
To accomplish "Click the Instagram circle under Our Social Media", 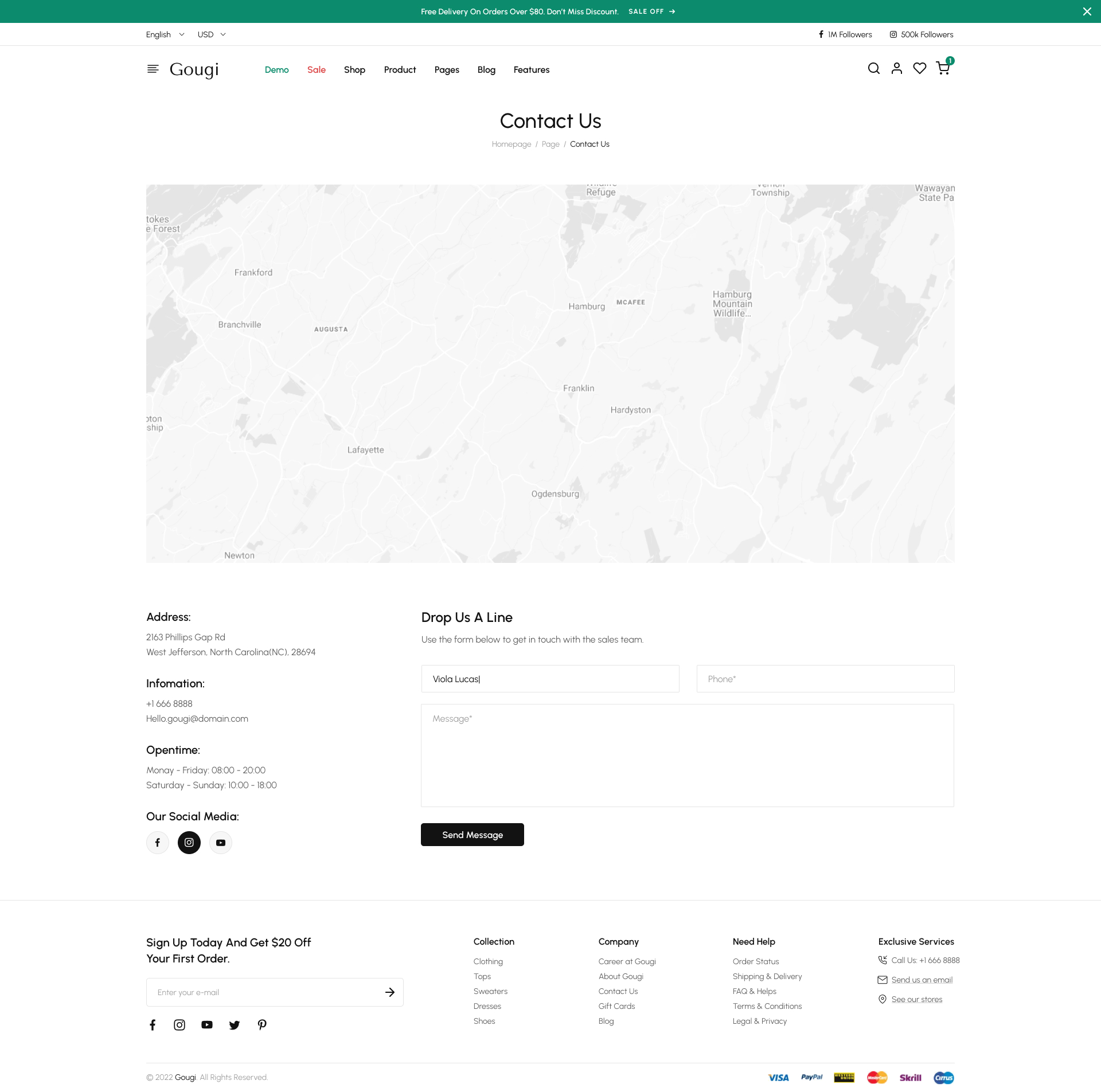I will pyautogui.click(x=189, y=843).
